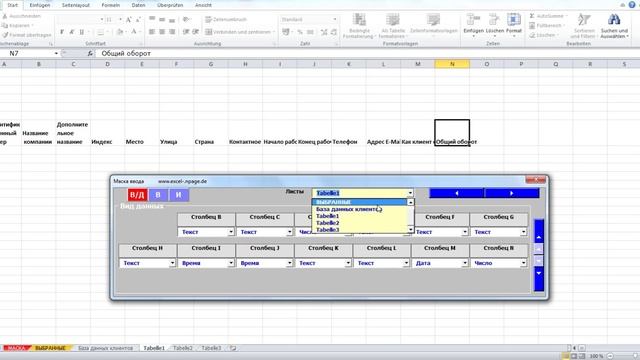Viewport: 640px width, 360px height.
Task: Click Verbinden und zentrieren
Action: (239, 32)
